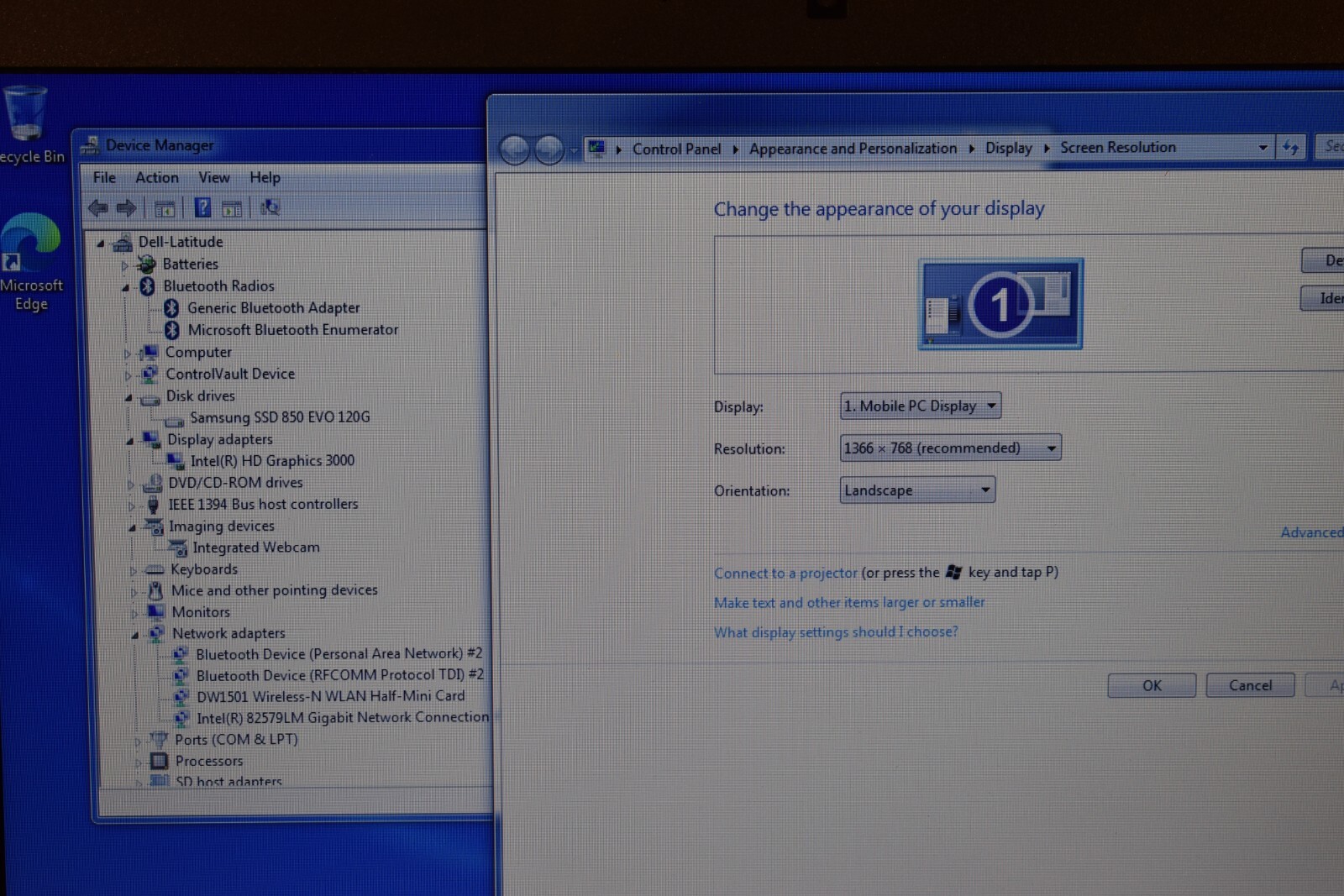1344x896 pixels.
Task: Select the Imaging devices tree row
Action: tap(221, 527)
